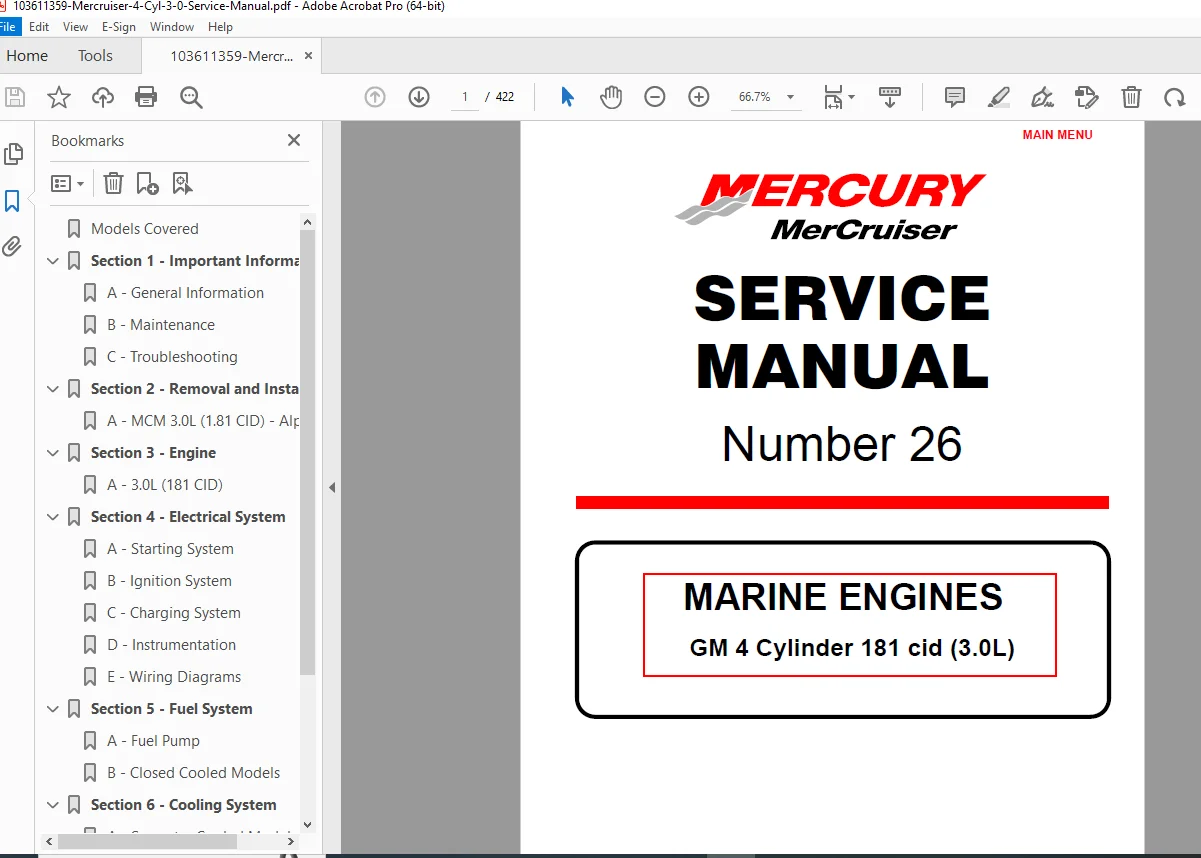The image size is (1201, 858).
Task: Add the document to starred files
Action: (59, 97)
